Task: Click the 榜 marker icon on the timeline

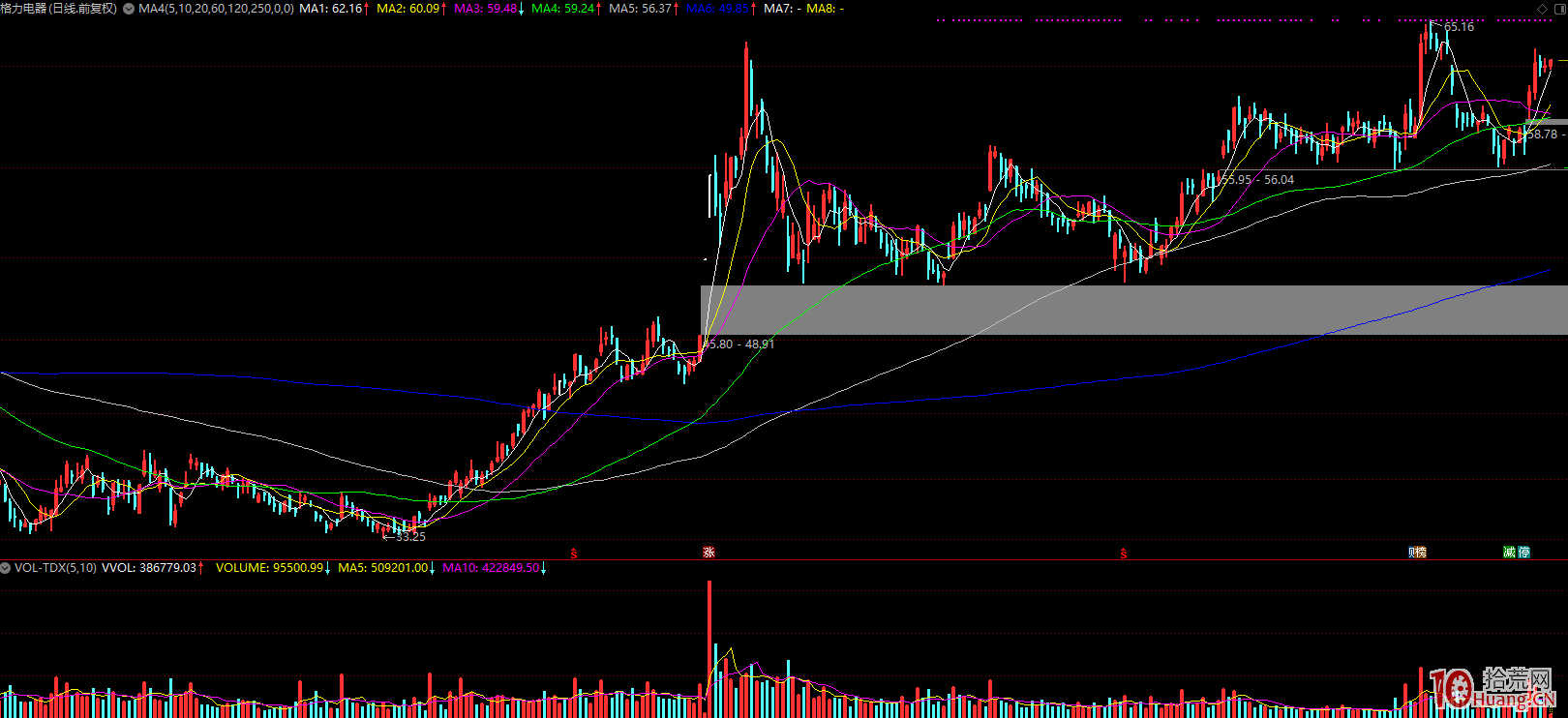Action: coord(1422,553)
